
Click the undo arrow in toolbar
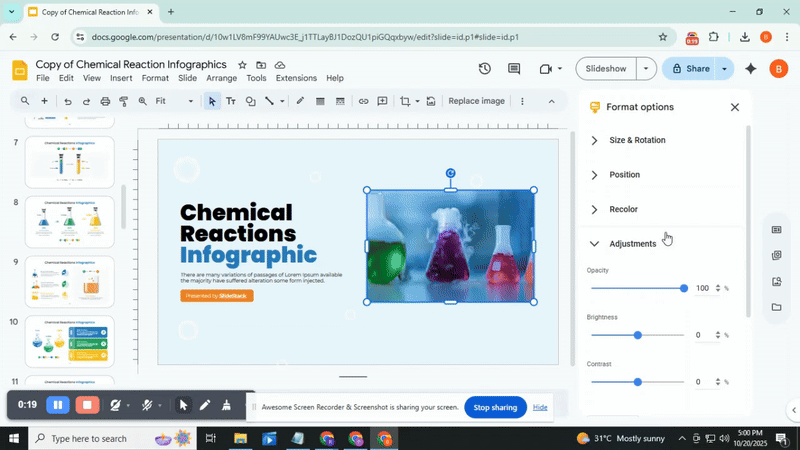click(68, 101)
